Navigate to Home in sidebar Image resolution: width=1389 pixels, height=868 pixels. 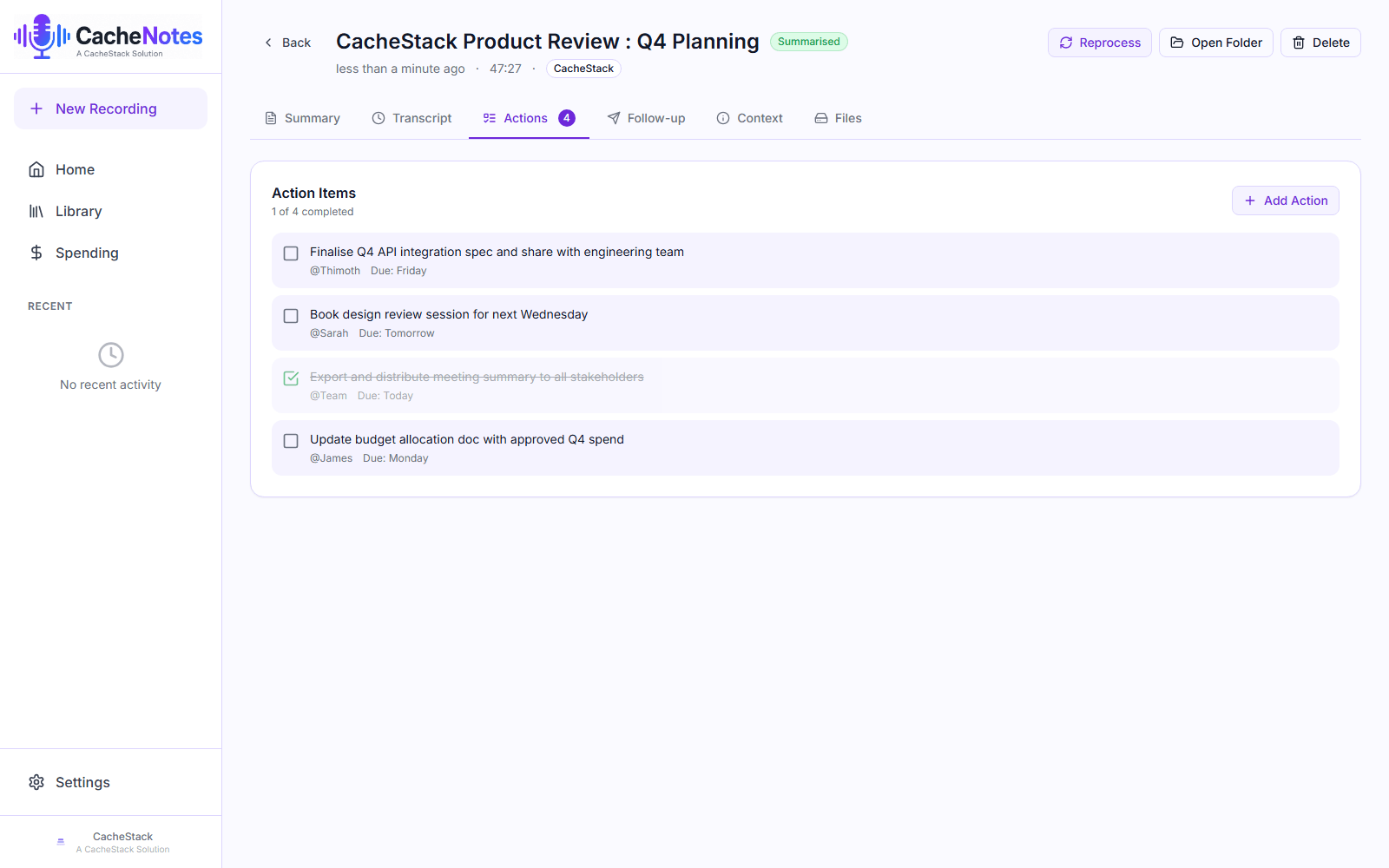[x=110, y=169]
